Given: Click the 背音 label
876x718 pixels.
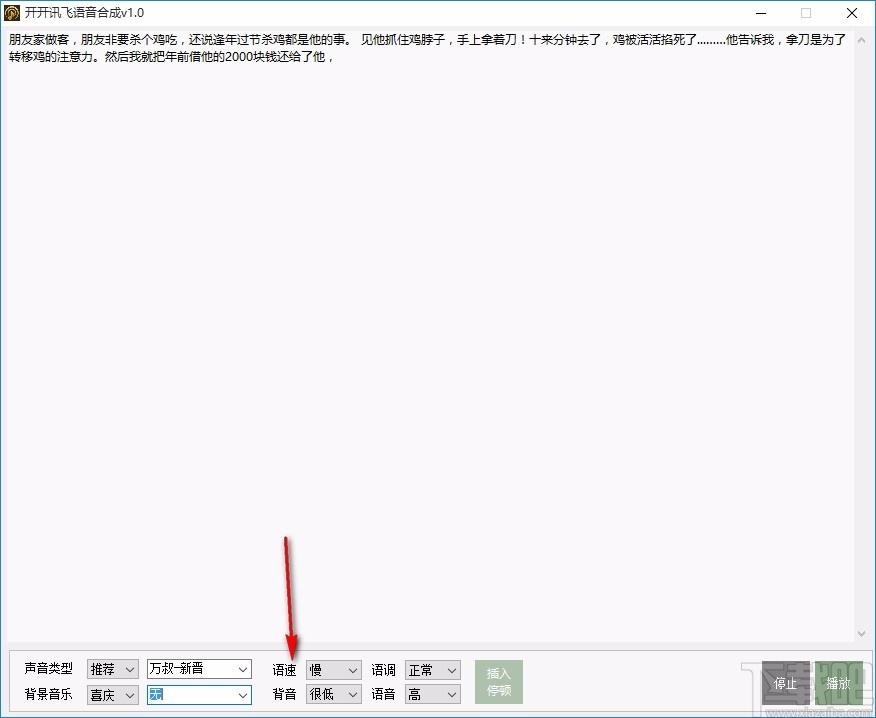Looking at the screenshot, I should point(284,694).
